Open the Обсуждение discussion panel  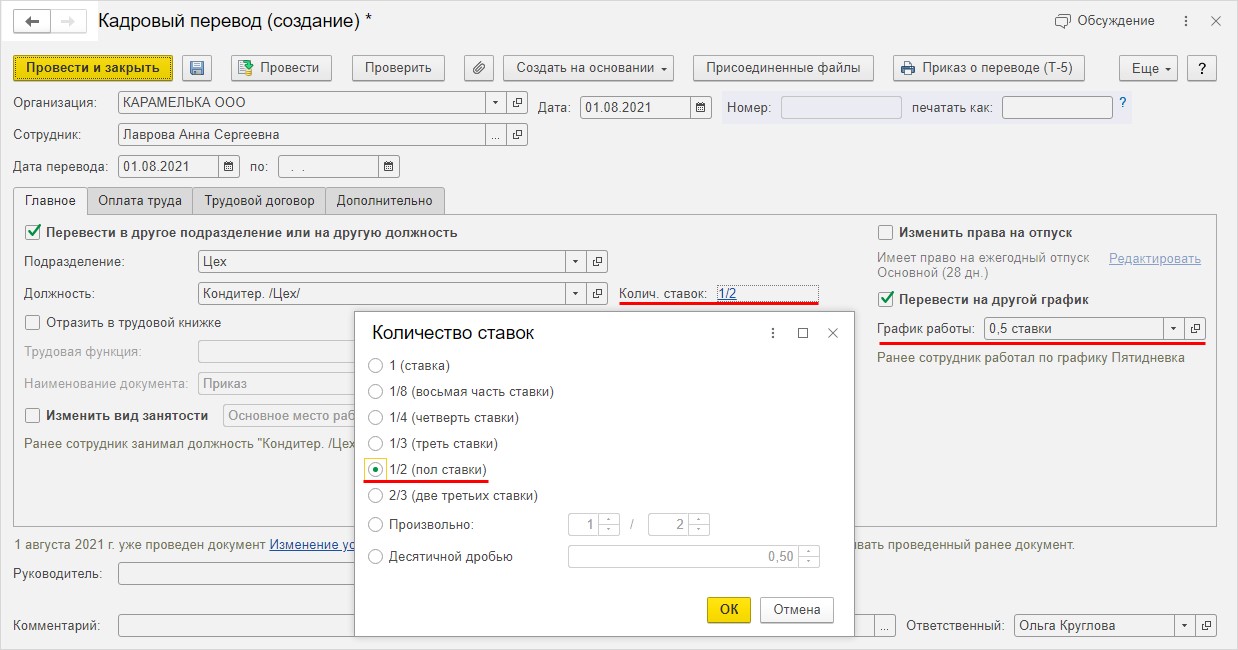[1105, 21]
